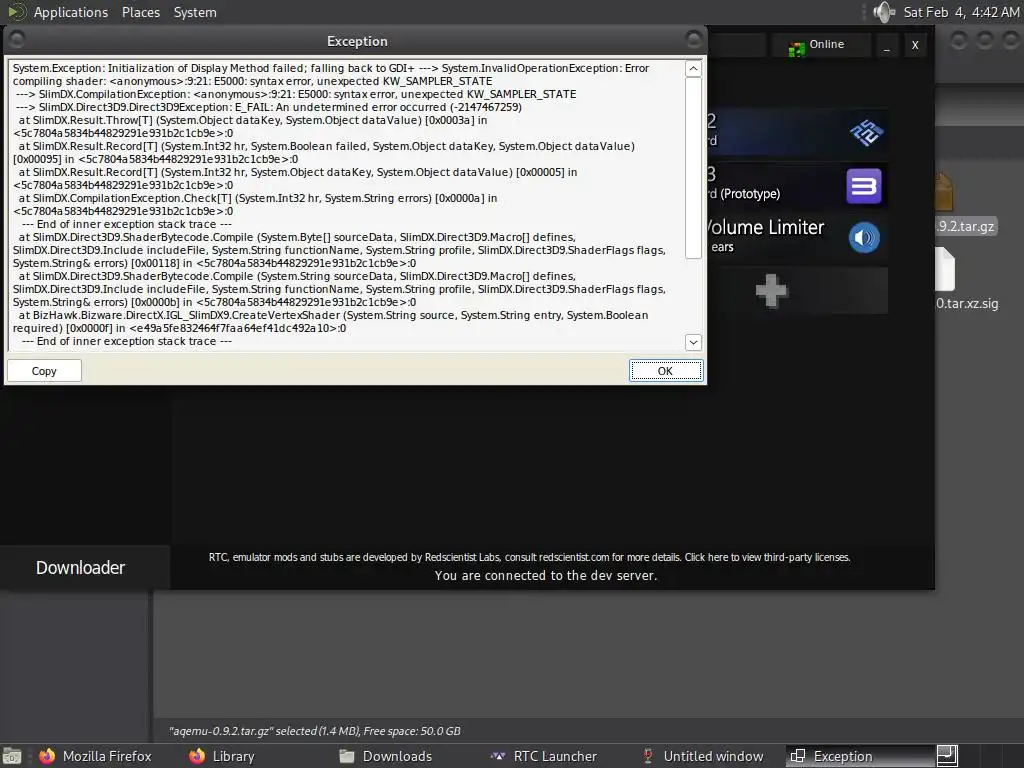The width and height of the screenshot is (1024, 768).
Task: Select the Volume Limiter speaker icon
Action: point(864,238)
